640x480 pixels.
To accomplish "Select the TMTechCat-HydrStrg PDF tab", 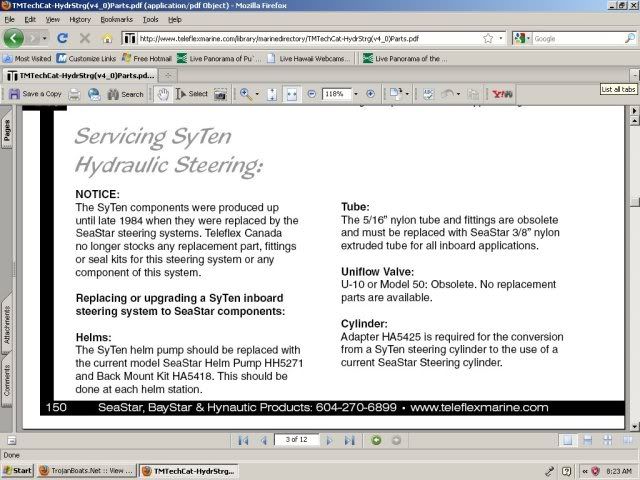I will (x=80, y=76).
